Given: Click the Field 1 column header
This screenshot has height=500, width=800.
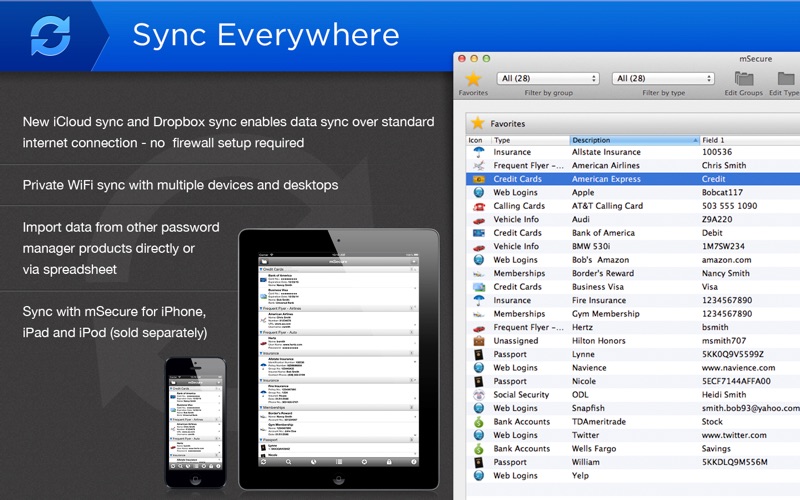Looking at the screenshot, I should [x=748, y=140].
